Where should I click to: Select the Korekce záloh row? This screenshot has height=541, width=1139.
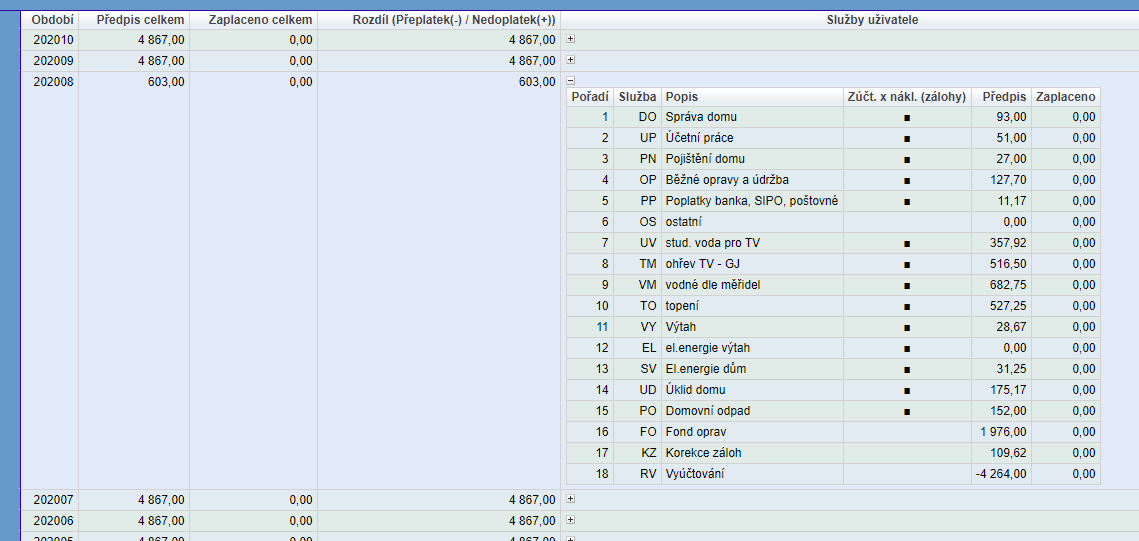[834, 454]
